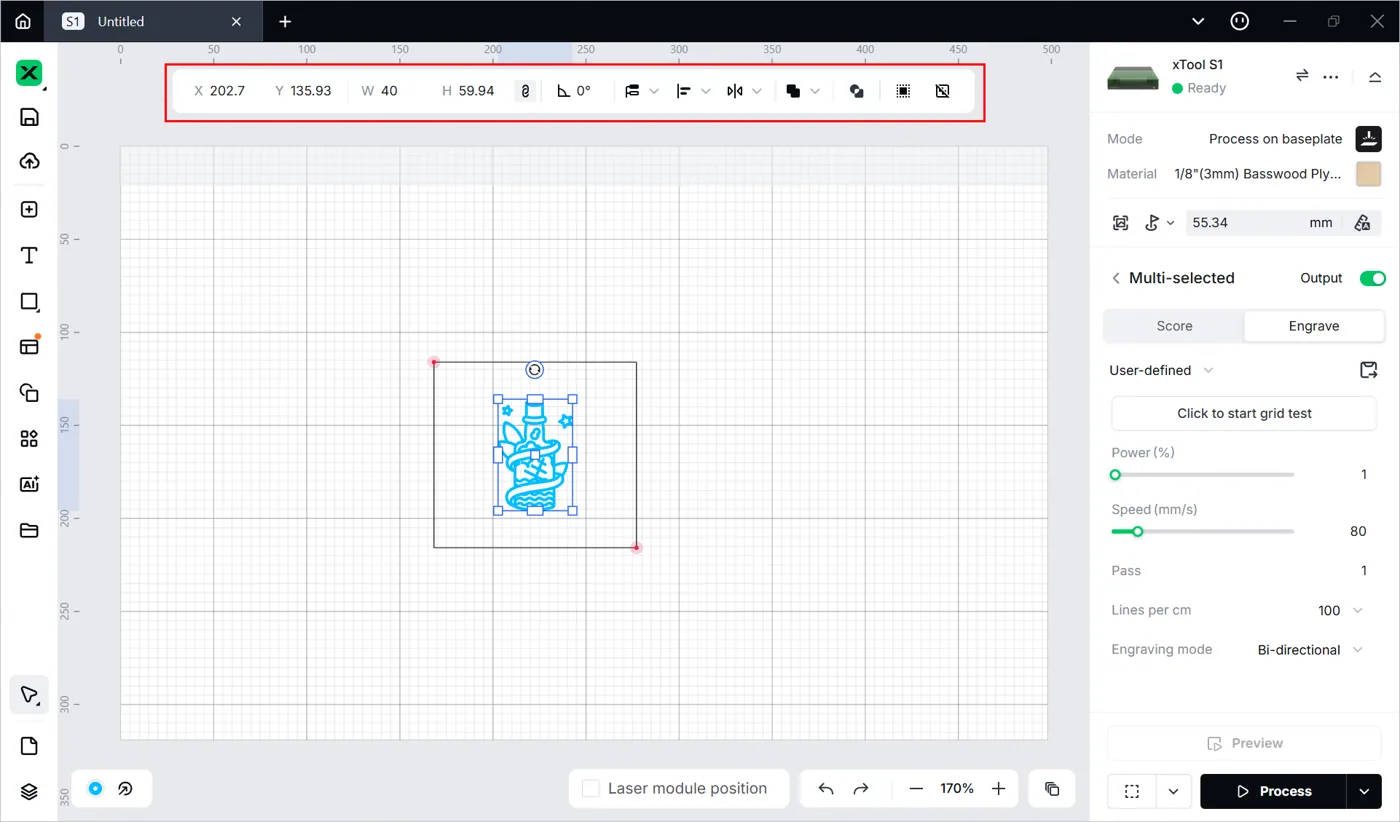
Task: Edit the rotation angle field 0°
Action: point(575,91)
